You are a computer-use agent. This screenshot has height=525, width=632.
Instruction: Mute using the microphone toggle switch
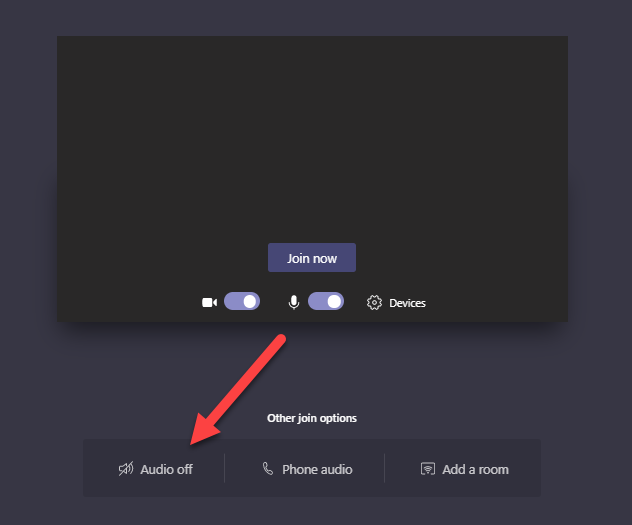tap(326, 301)
